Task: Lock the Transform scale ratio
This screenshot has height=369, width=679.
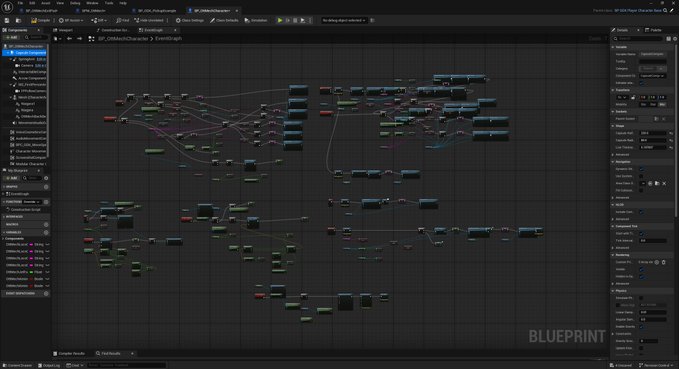Action: 633,97
